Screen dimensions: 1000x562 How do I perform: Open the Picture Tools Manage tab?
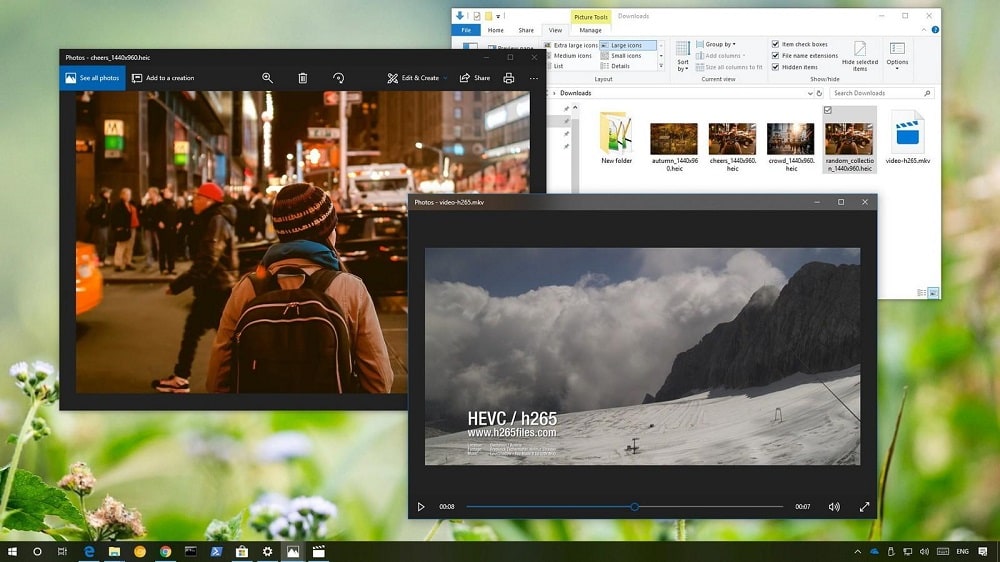[x=590, y=30]
